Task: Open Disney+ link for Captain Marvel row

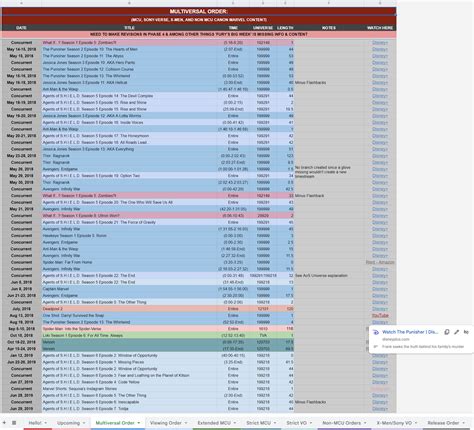Action: click(x=380, y=289)
